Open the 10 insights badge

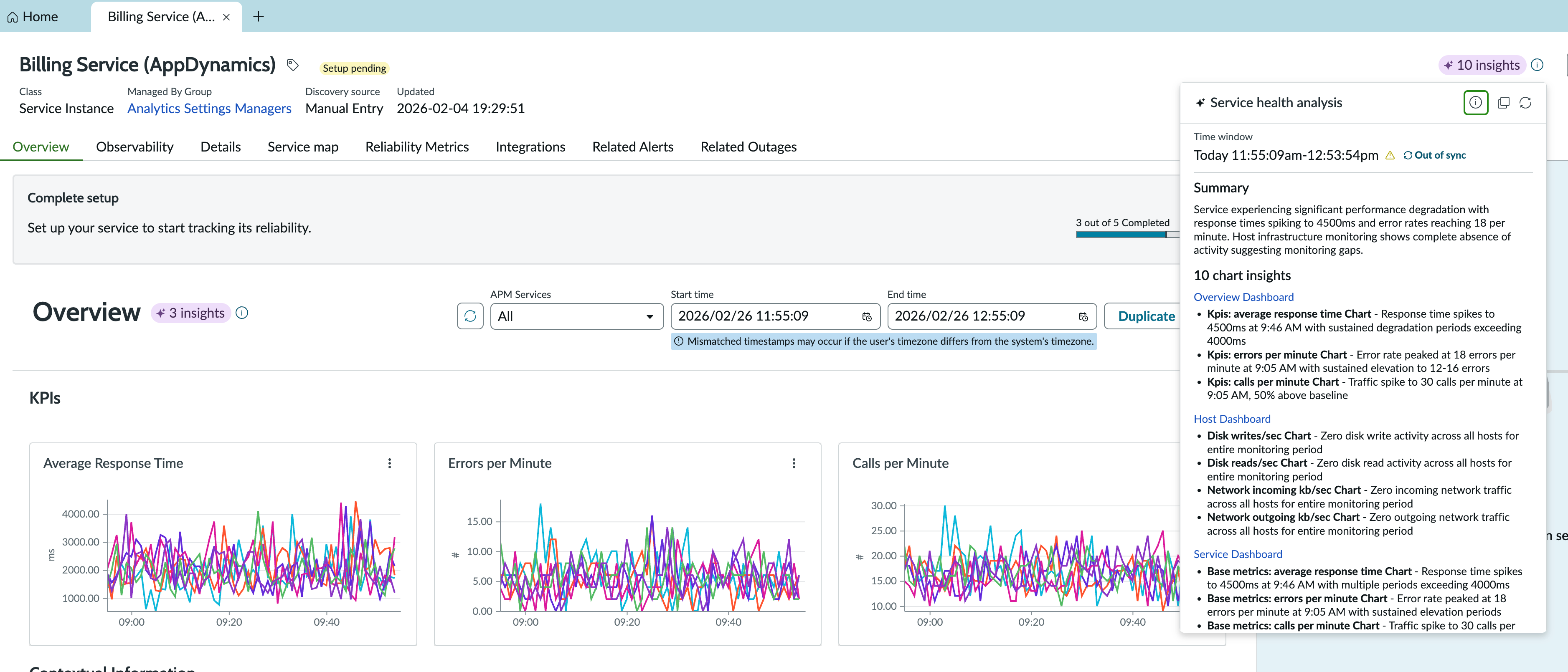point(1482,65)
